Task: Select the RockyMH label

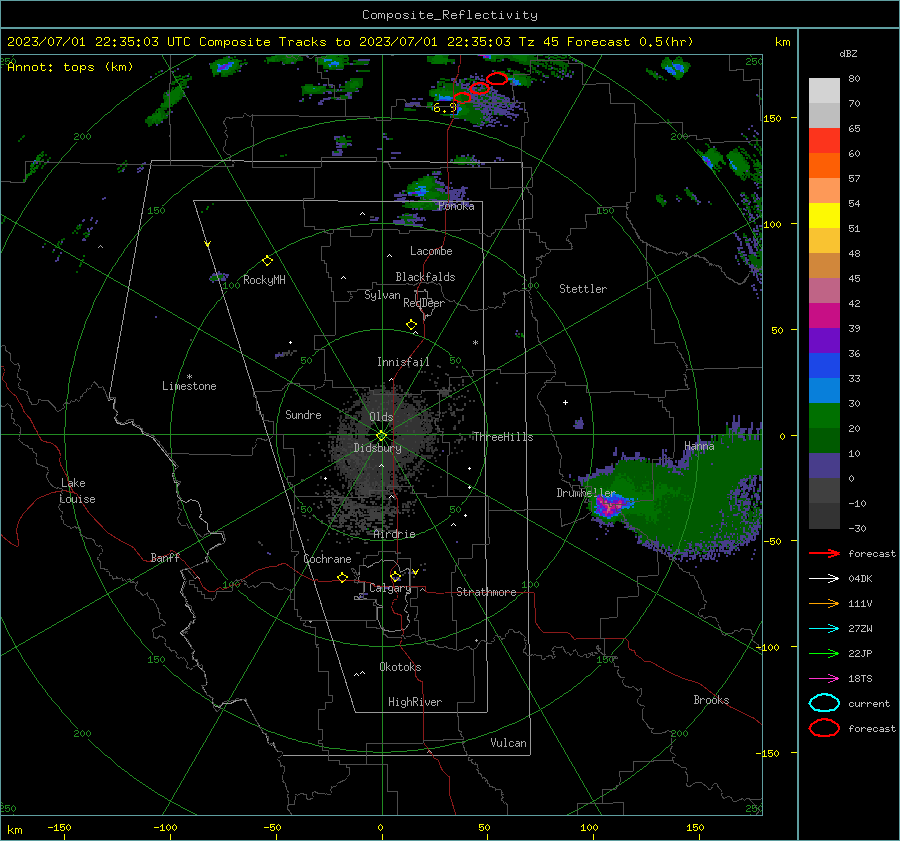Action: click(x=264, y=280)
